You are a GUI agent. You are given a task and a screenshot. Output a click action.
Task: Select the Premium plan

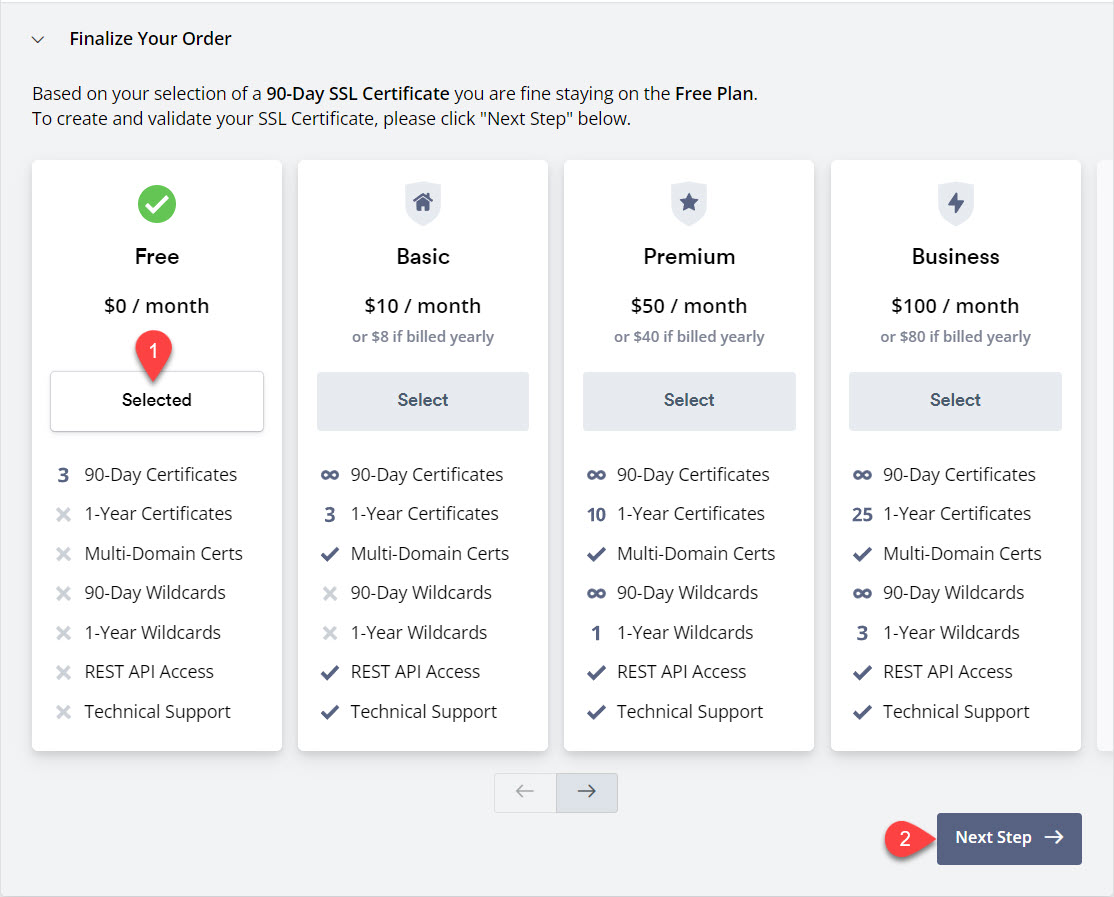click(x=689, y=401)
